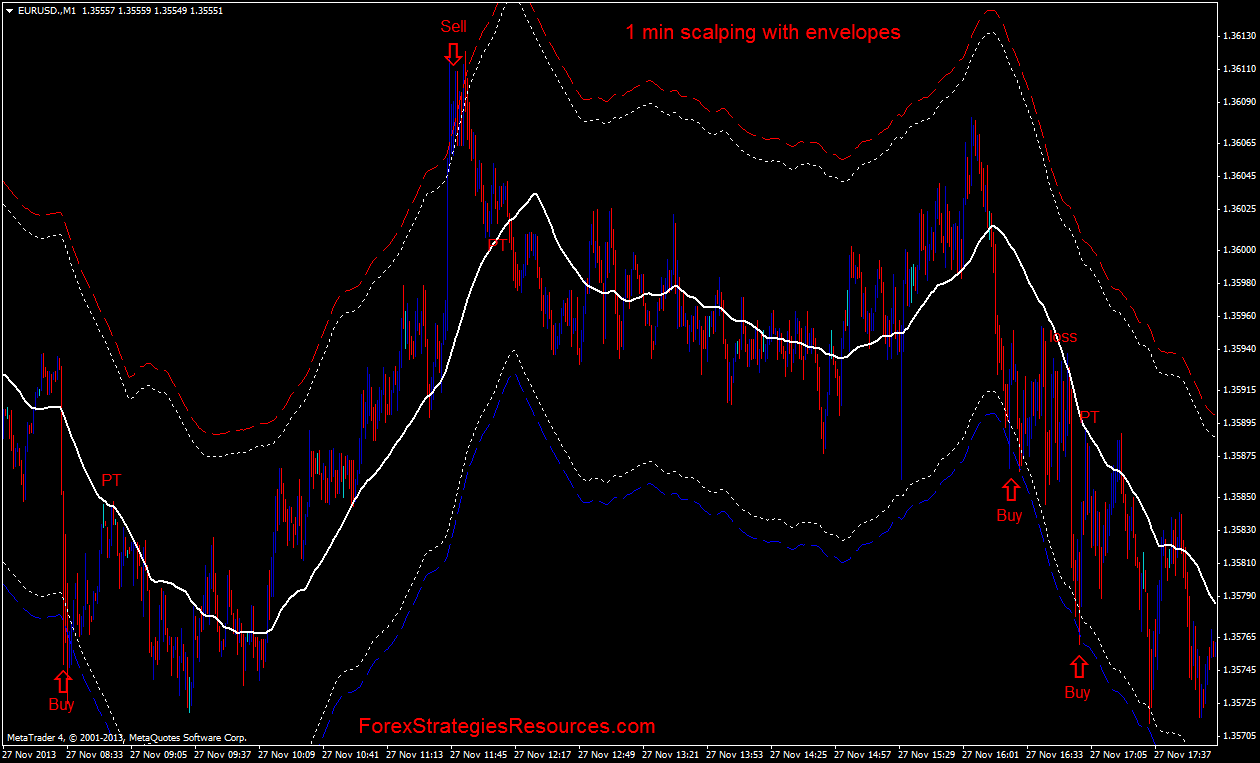Click the "27 Nov 2013" date label
This screenshot has width=1260, height=763.
(28, 755)
